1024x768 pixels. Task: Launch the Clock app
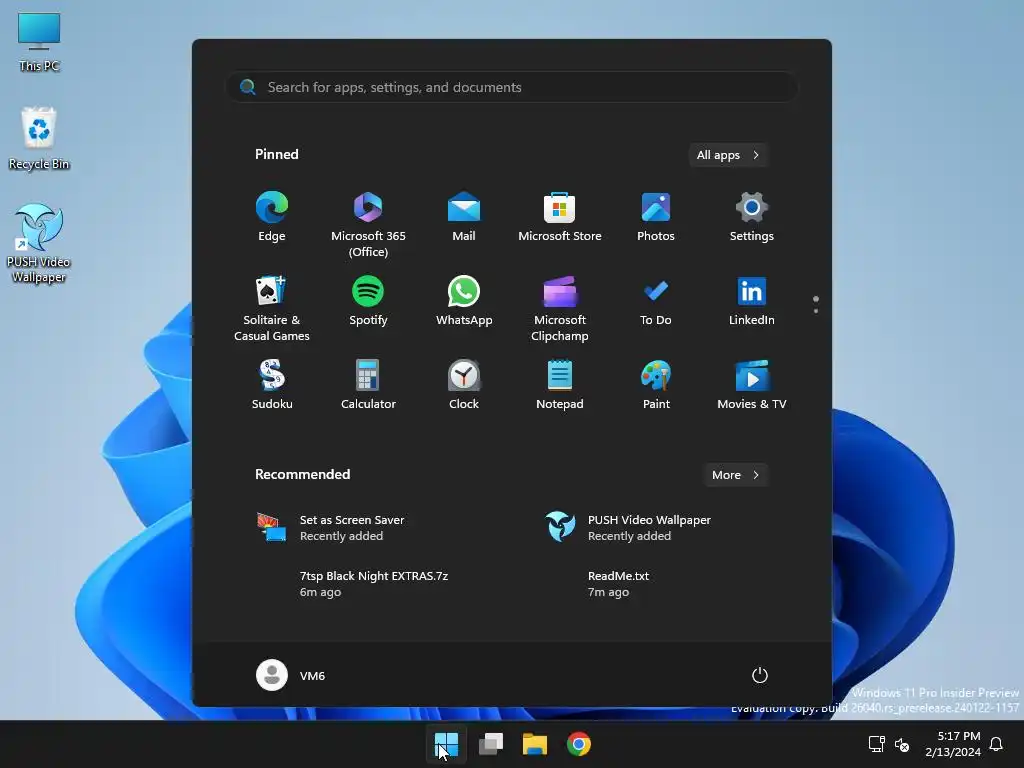click(x=464, y=385)
